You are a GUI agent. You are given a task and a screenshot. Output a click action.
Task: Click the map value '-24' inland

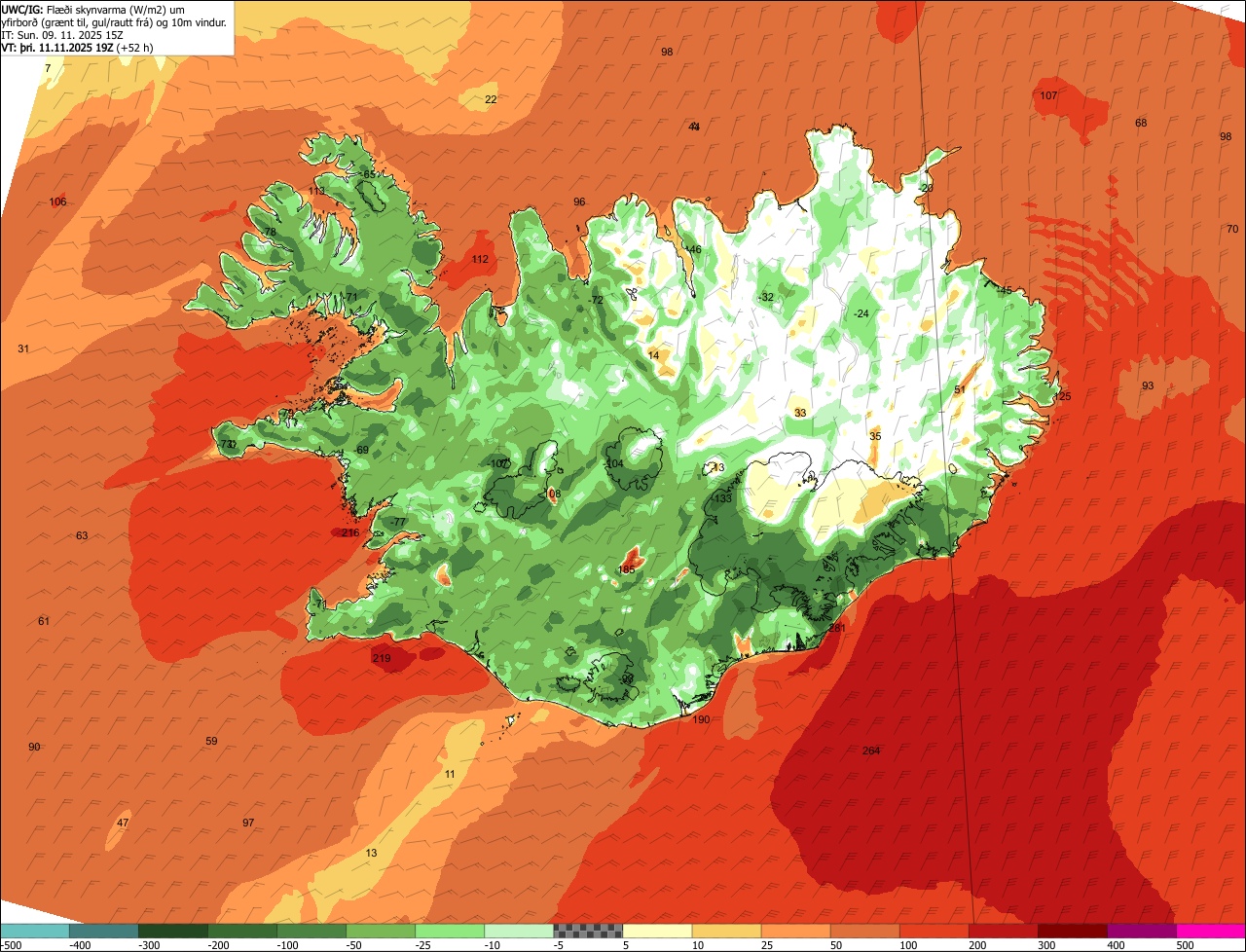(861, 313)
